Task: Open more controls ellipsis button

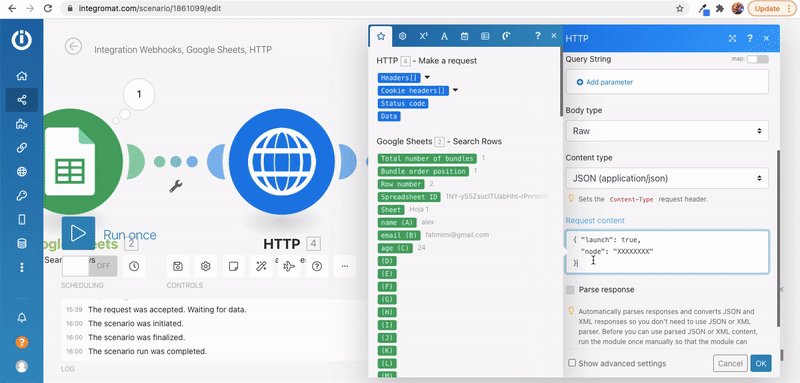Action: tap(345, 266)
